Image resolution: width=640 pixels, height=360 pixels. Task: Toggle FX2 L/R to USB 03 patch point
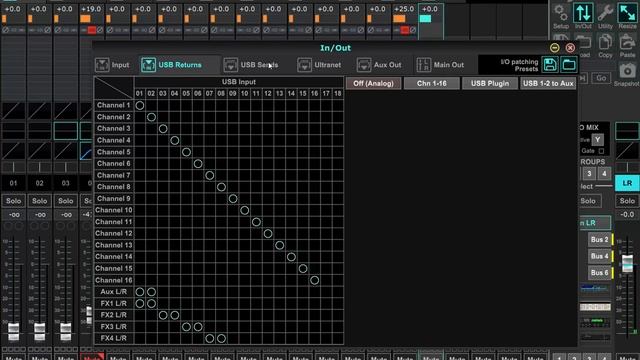click(x=163, y=315)
